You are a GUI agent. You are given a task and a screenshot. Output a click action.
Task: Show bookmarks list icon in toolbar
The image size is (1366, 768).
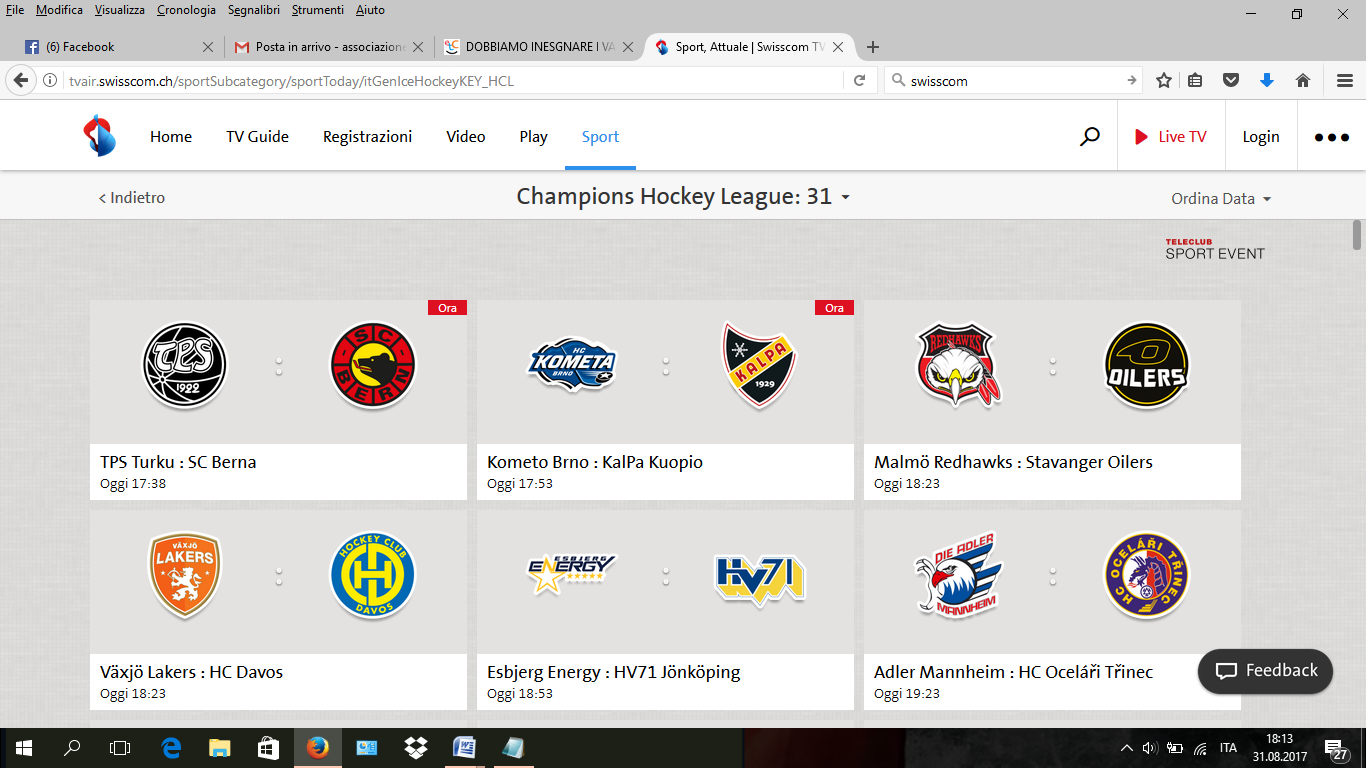[x=1195, y=81]
